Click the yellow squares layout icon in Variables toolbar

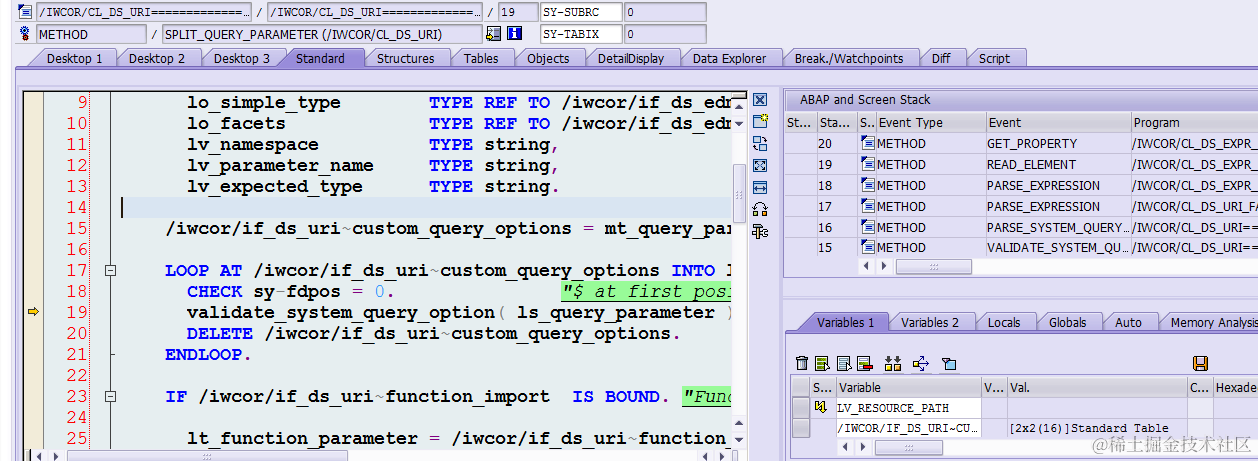[x=893, y=363]
